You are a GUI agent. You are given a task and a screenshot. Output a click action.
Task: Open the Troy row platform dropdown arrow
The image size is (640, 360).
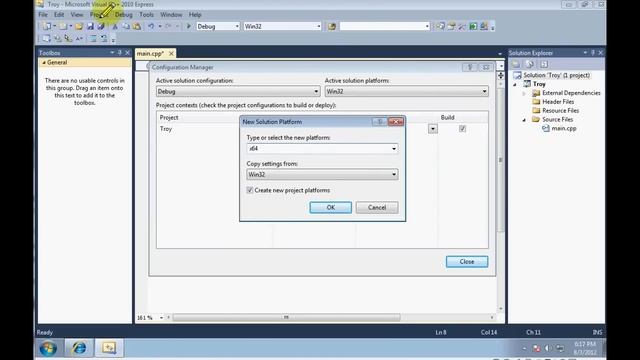(x=433, y=129)
